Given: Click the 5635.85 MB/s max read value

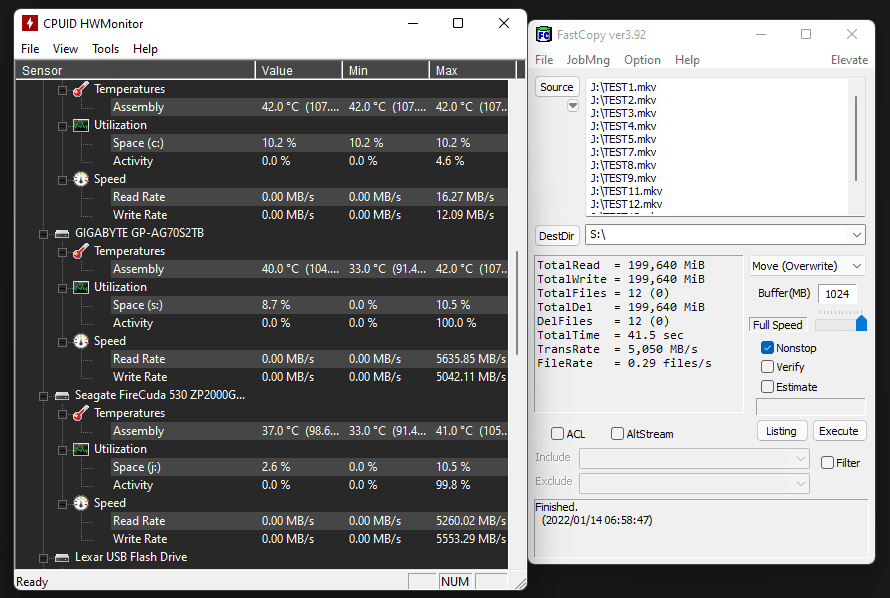Looking at the screenshot, I should pyautogui.click(x=471, y=359).
